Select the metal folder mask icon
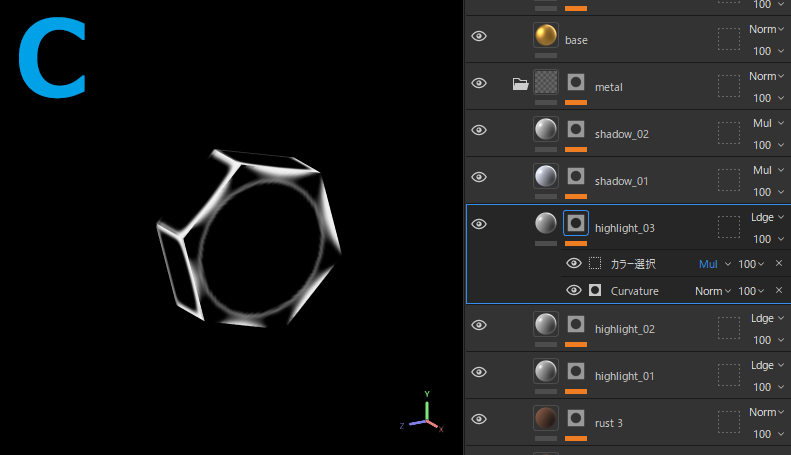 coord(576,82)
